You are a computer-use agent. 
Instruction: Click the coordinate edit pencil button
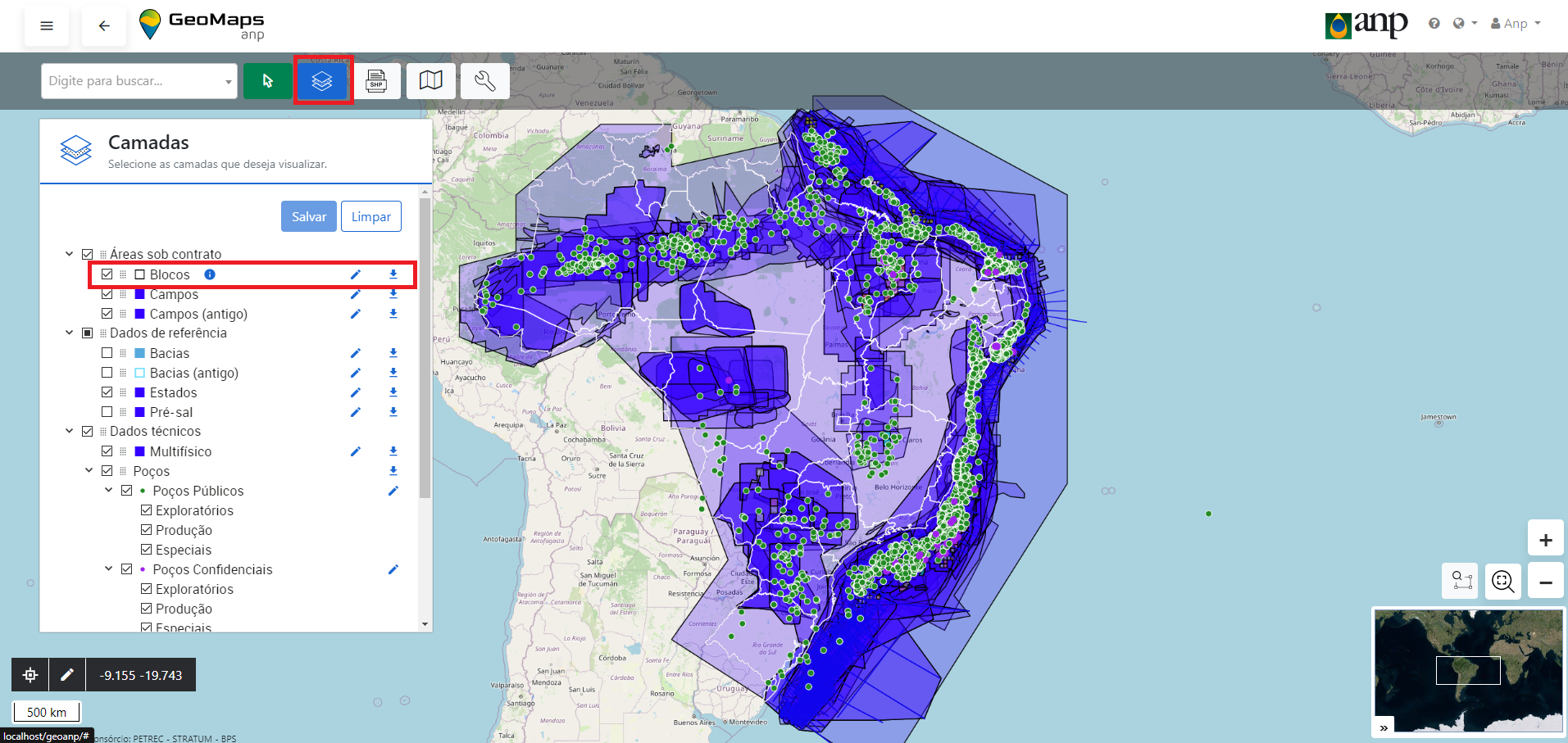[67, 675]
